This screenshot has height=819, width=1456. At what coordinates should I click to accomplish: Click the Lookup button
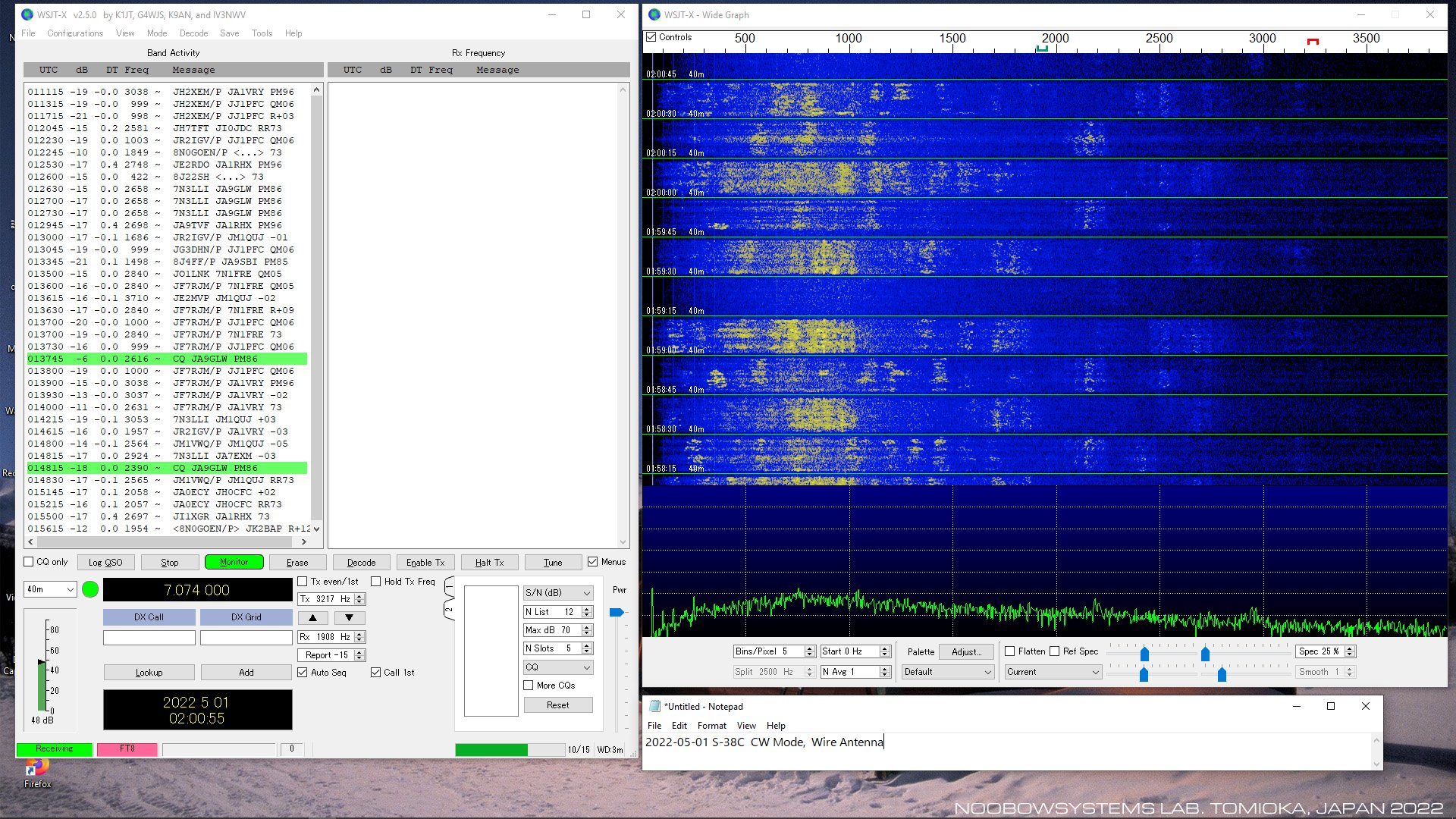pos(149,673)
